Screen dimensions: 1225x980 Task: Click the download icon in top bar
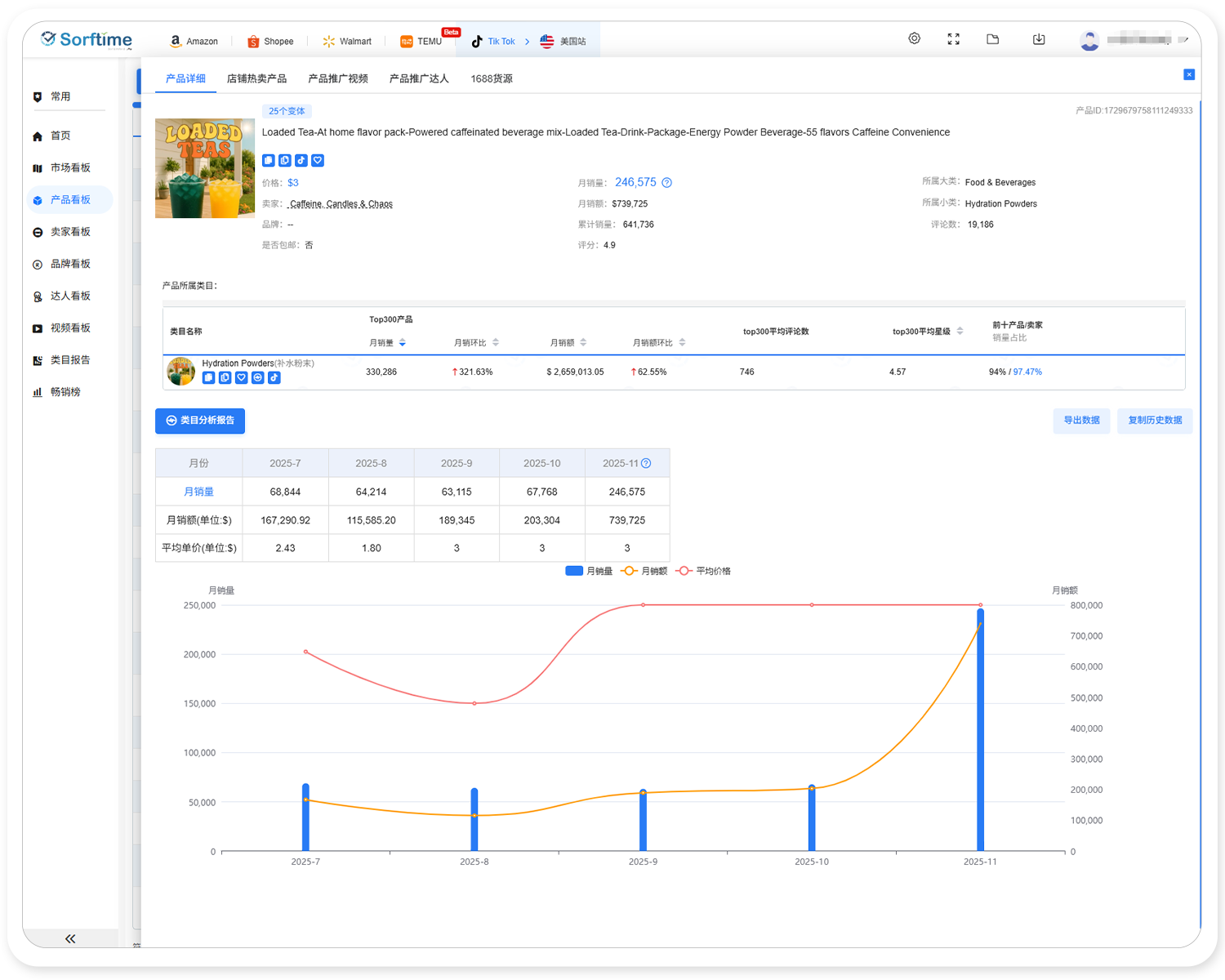[x=1039, y=39]
